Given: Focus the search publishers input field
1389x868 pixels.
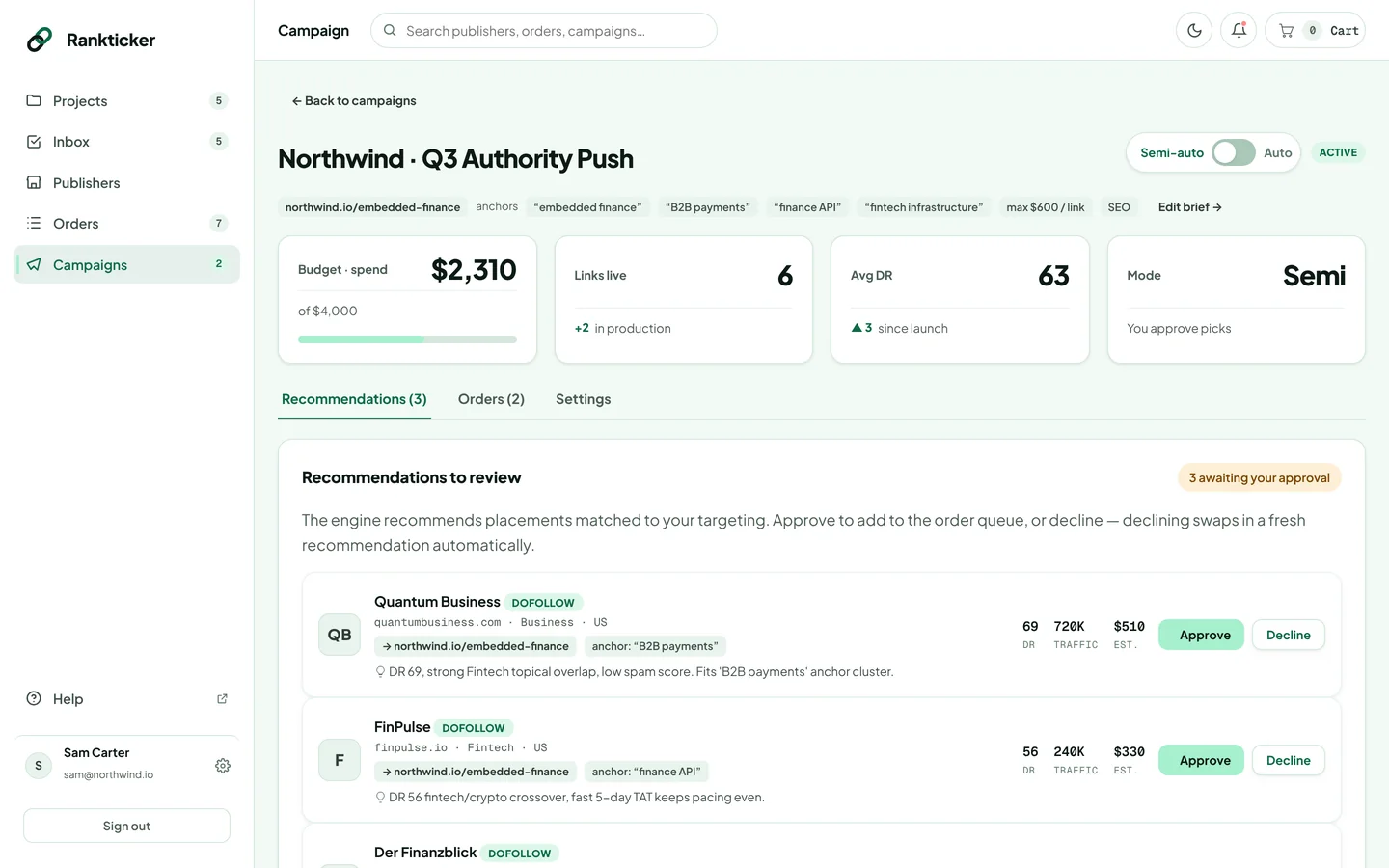Looking at the screenshot, I should tap(544, 31).
